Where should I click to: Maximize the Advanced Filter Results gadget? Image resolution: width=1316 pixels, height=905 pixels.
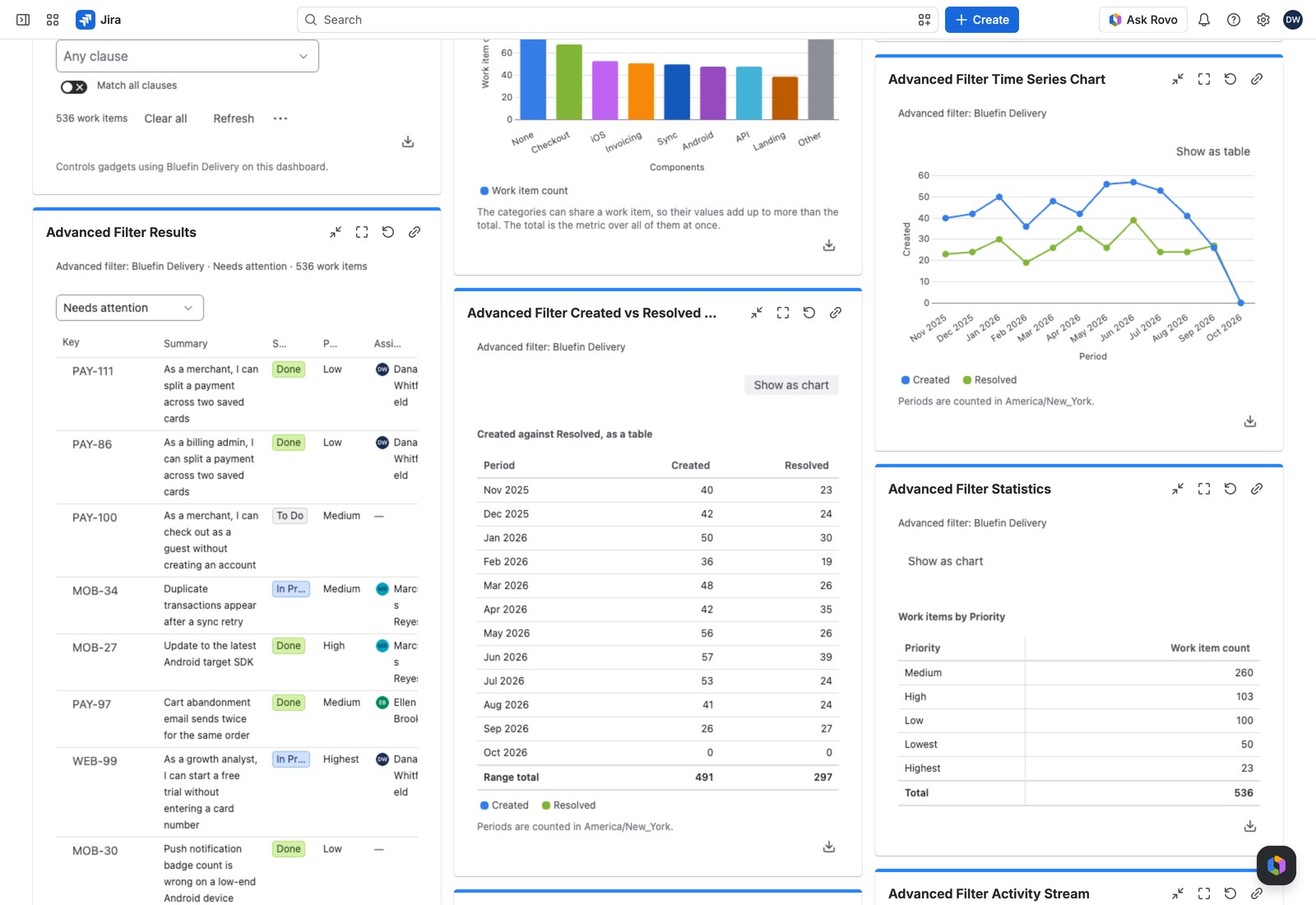pyautogui.click(x=362, y=232)
